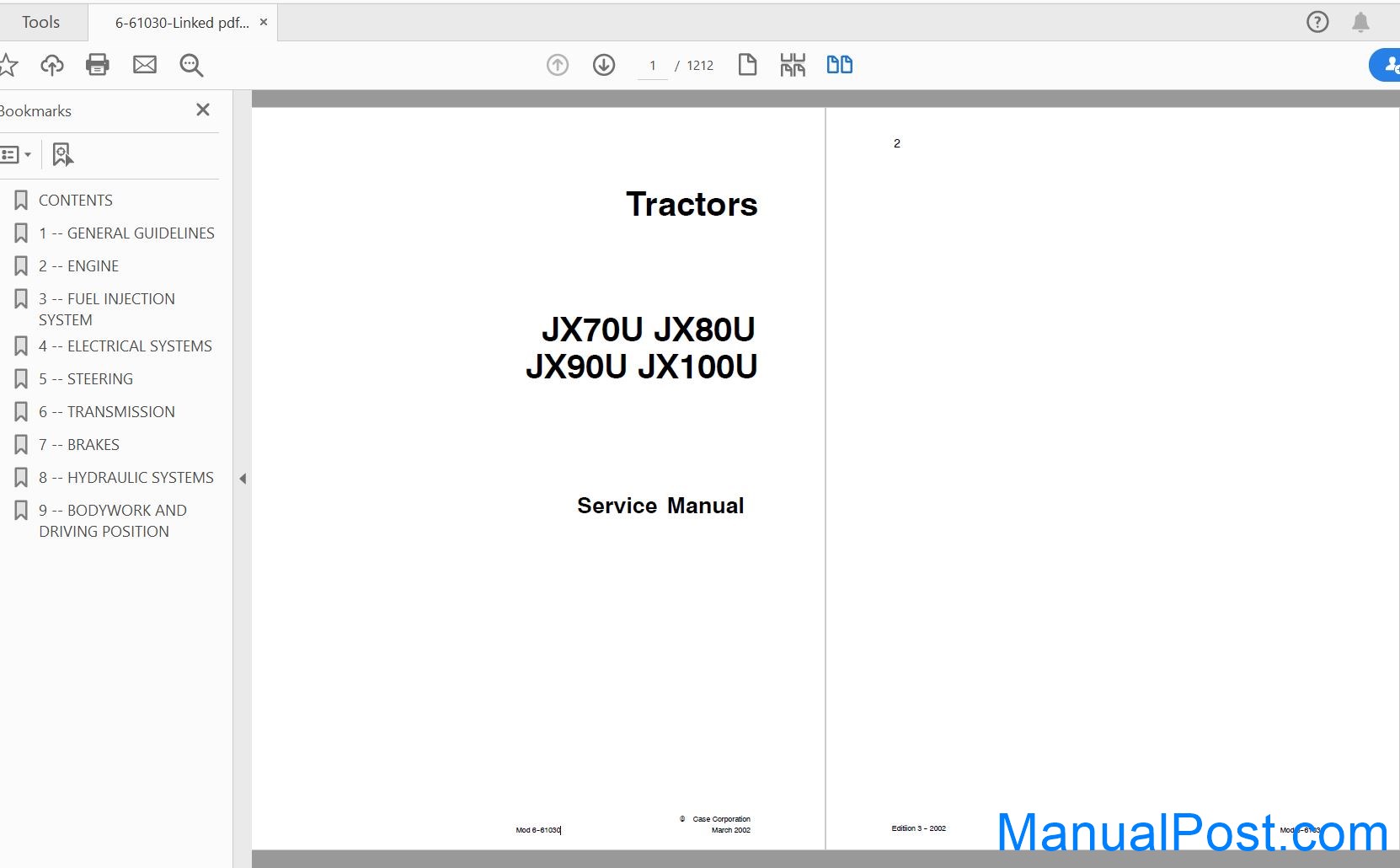The height and width of the screenshot is (868, 1400).
Task: Open 6 -- TRANSMISSION bookmark
Action: click(x=107, y=412)
